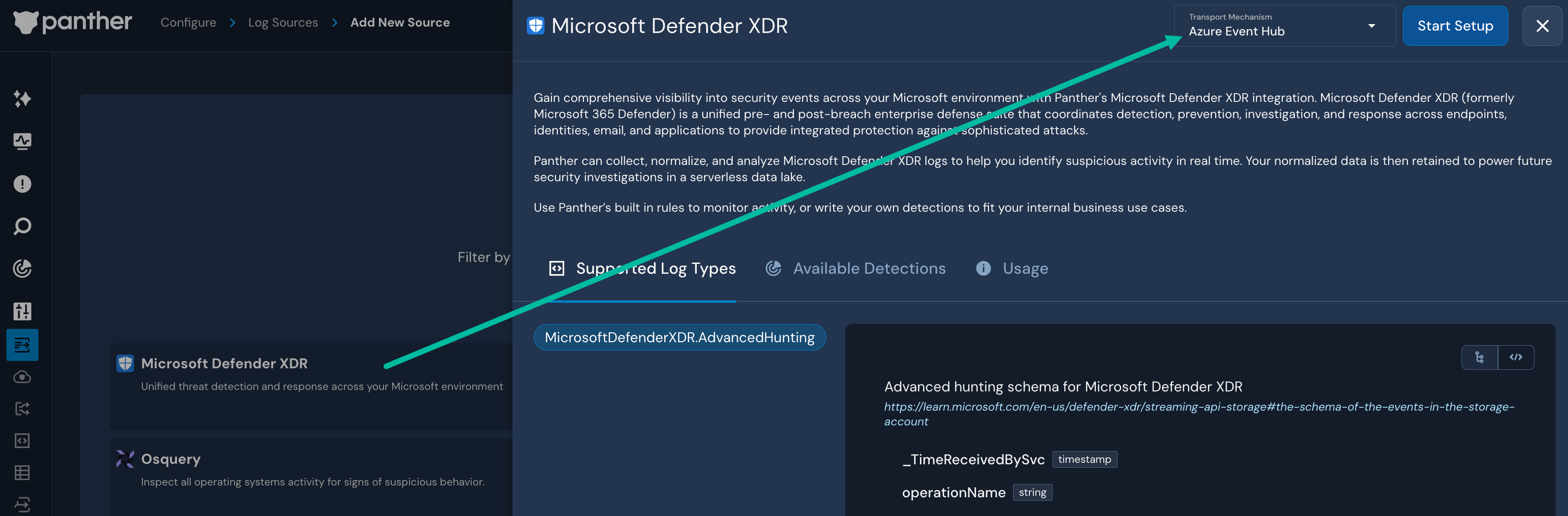Expand the Azure Event Hub selector chevron
1568x516 pixels.
pyautogui.click(x=1371, y=26)
